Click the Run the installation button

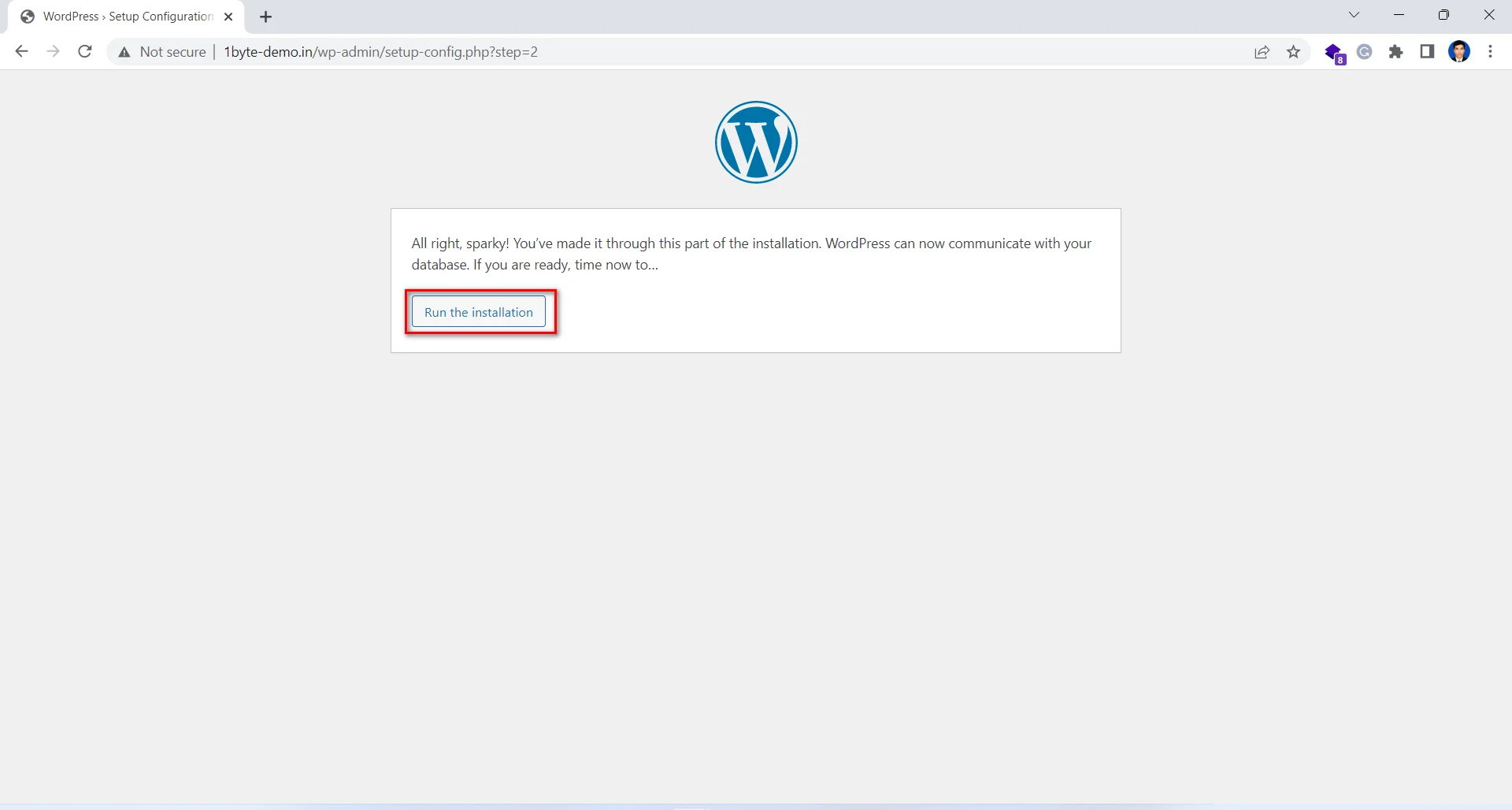point(478,312)
